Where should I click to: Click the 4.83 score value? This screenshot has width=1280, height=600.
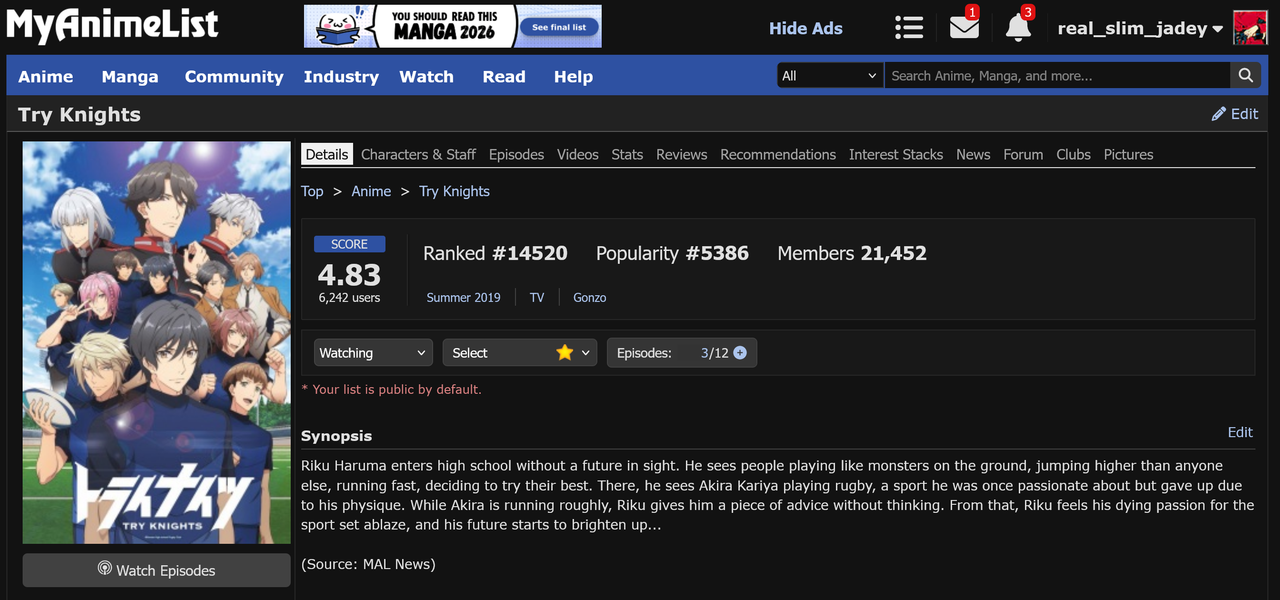click(349, 274)
